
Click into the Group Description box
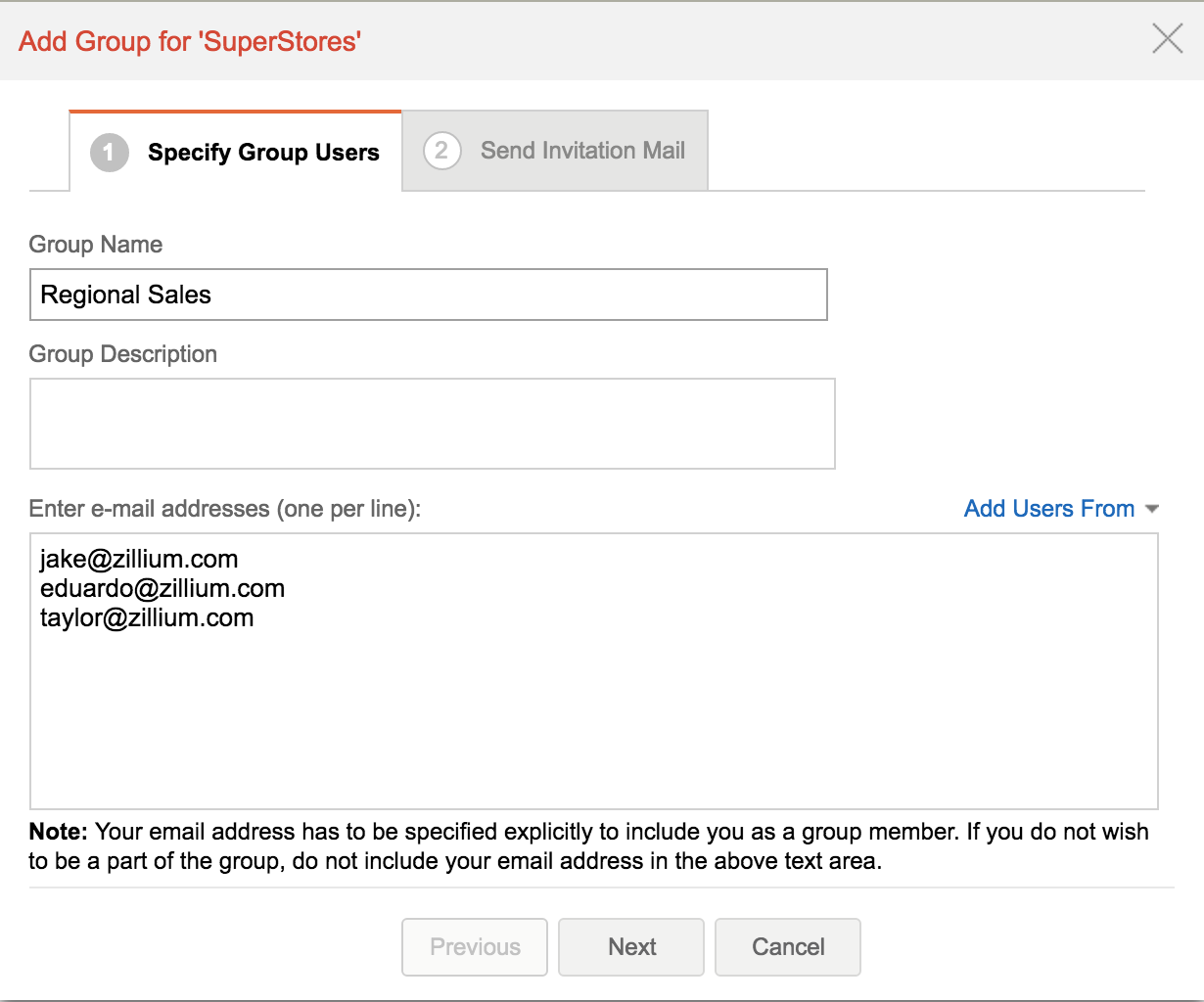(432, 424)
